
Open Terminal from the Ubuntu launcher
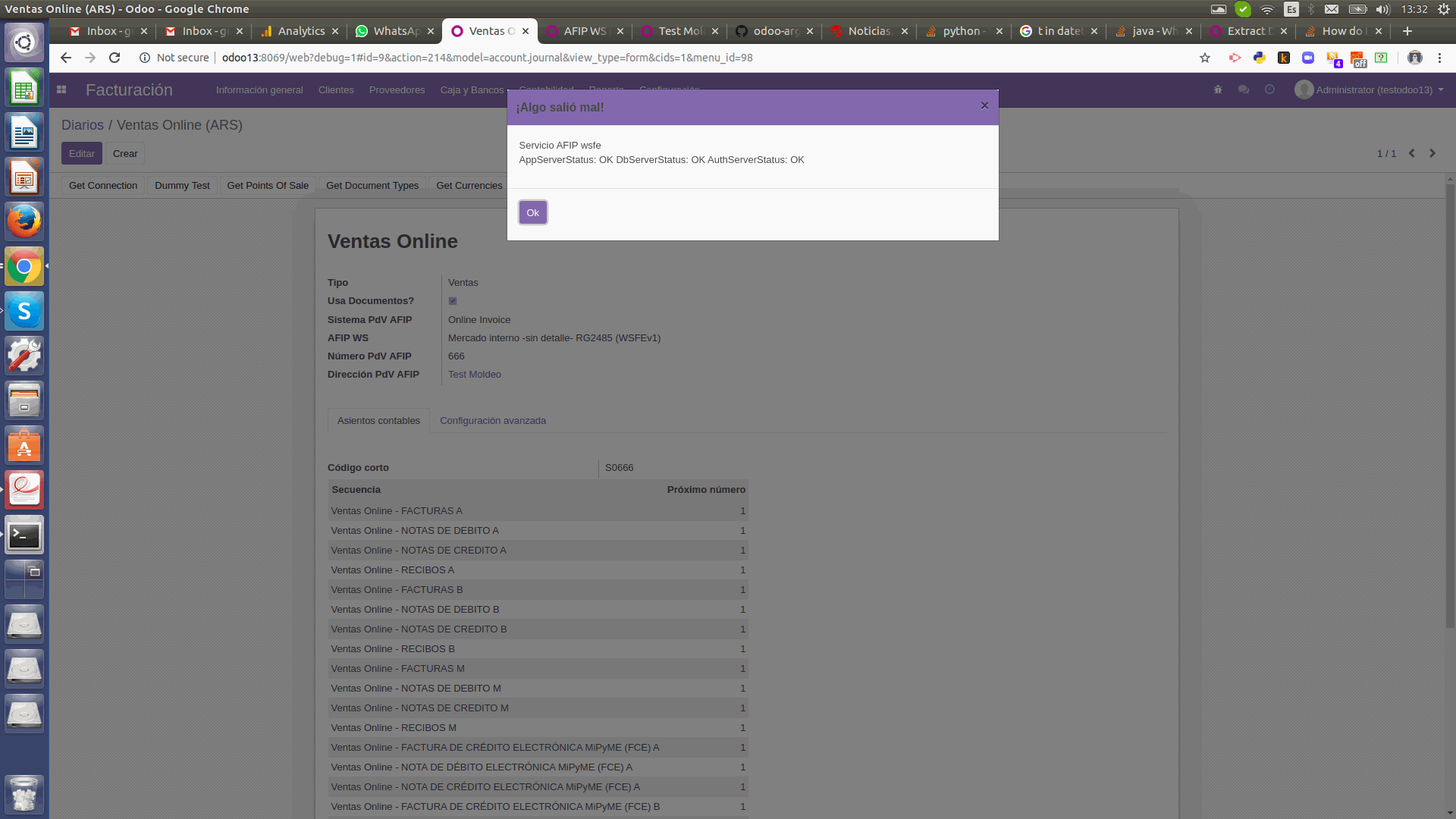point(24,535)
